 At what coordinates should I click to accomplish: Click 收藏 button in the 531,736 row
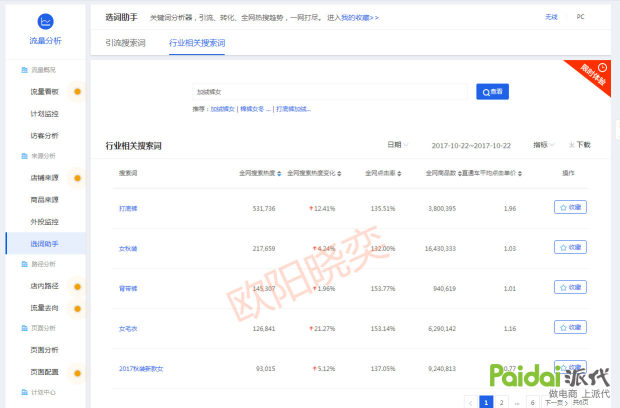coord(570,207)
